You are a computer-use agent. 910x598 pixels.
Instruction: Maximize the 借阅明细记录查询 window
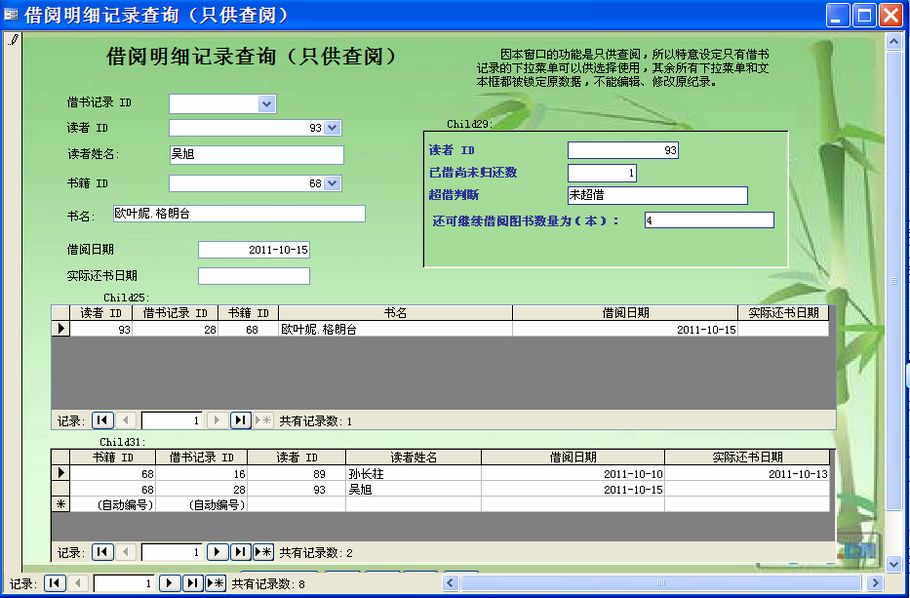864,15
